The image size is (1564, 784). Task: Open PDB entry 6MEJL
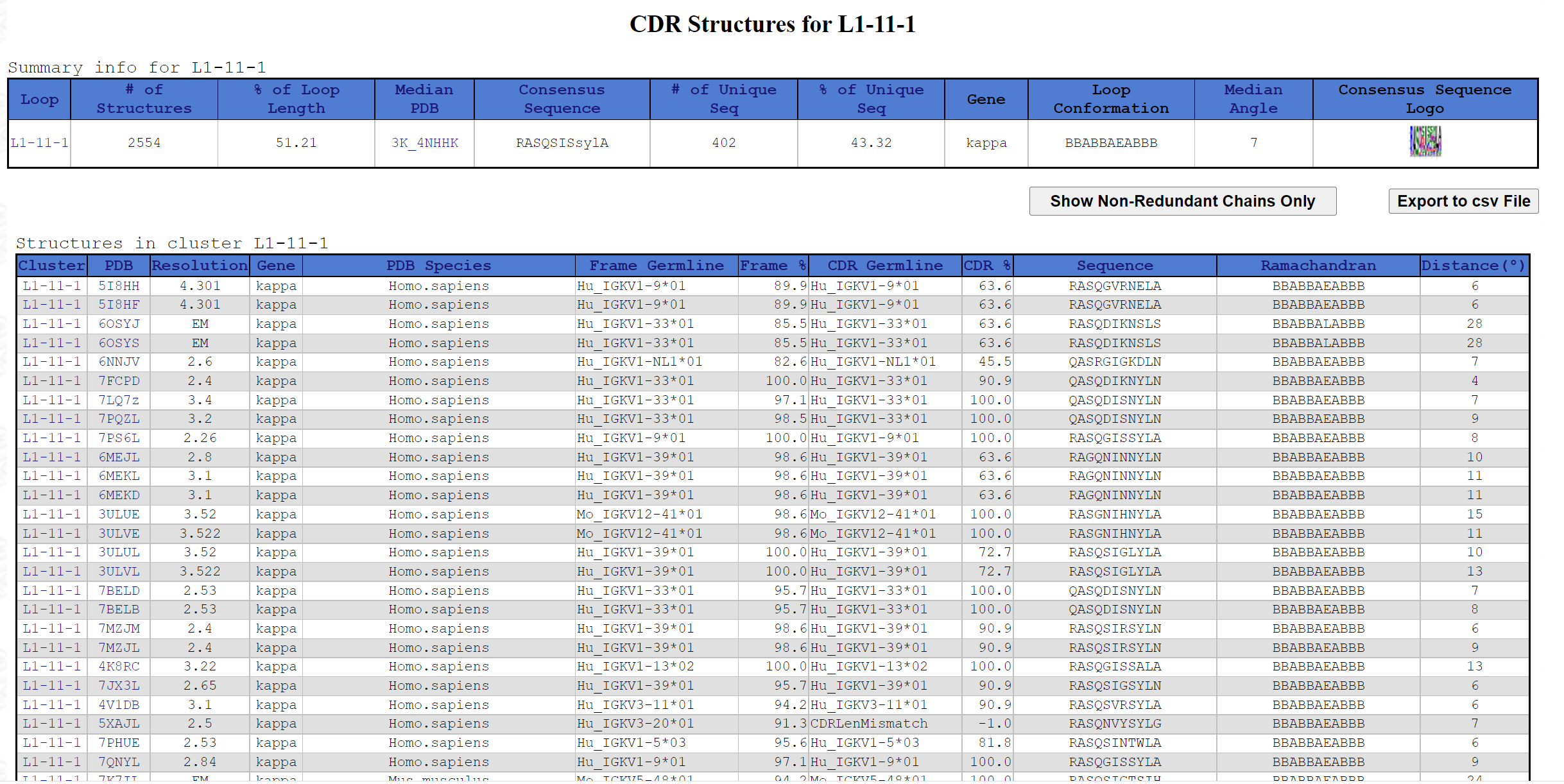119,457
